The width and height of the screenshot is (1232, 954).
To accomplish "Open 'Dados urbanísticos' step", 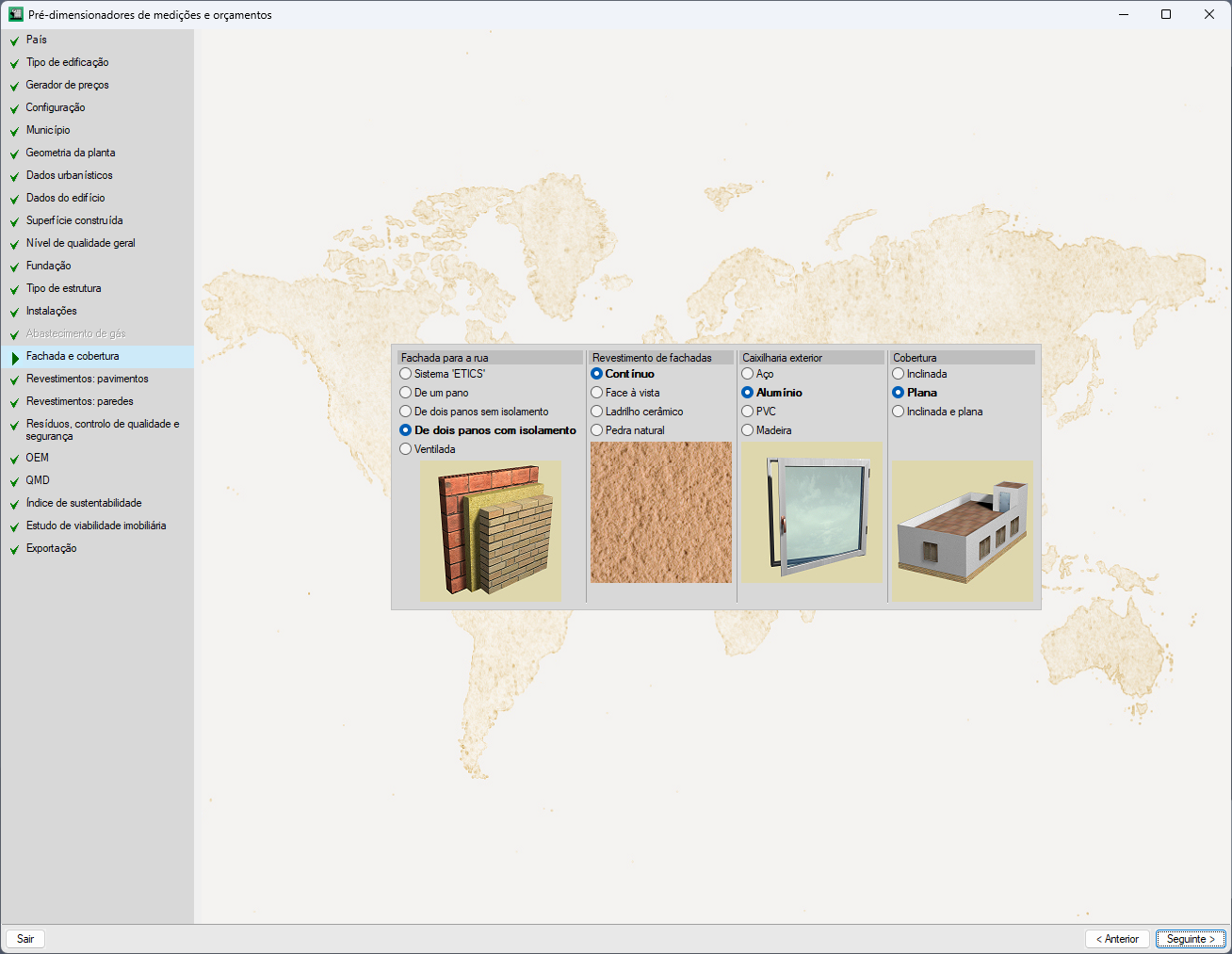I will tap(70, 175).
